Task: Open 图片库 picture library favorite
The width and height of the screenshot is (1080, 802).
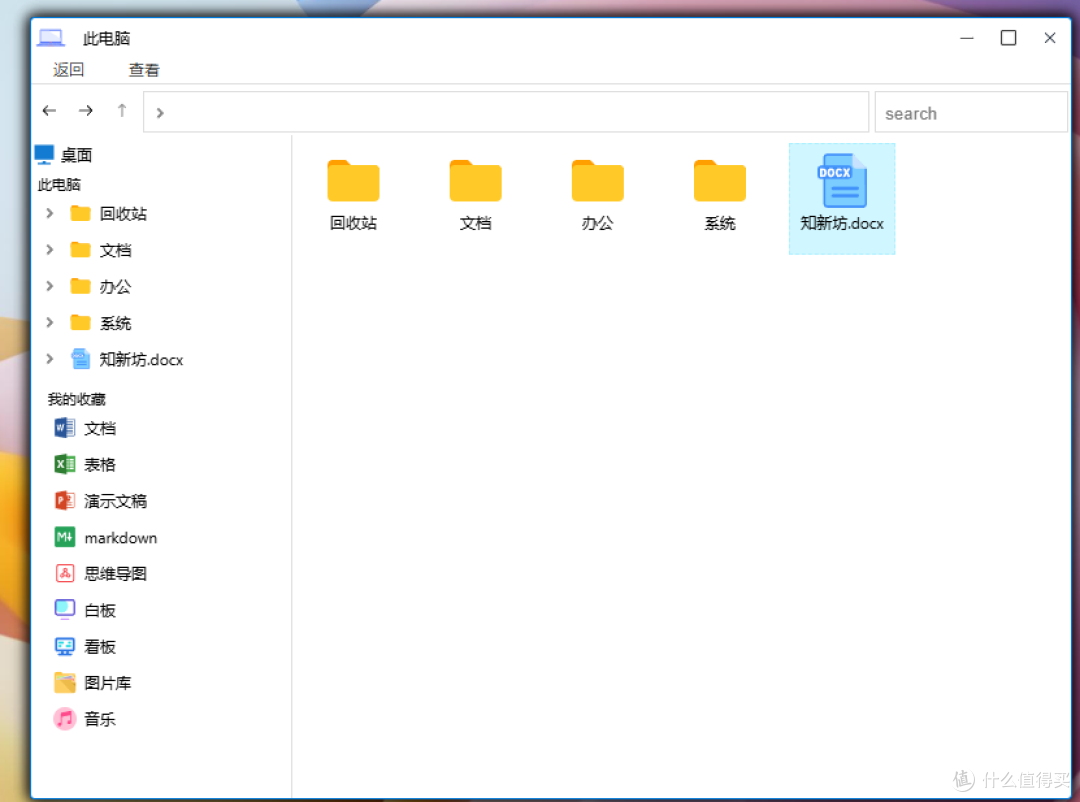Action: click(x=93, y=683)
